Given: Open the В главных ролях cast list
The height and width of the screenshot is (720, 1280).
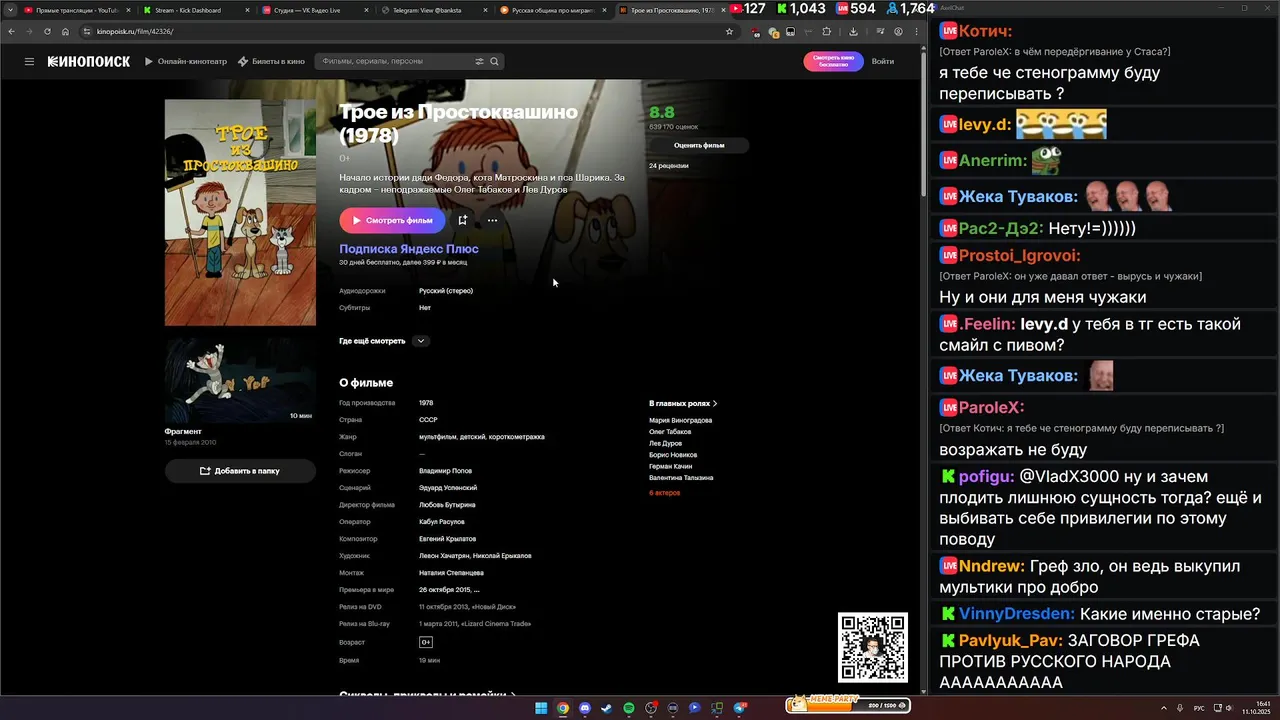Looking at the screenshot, I should click(x=683, y=404).
